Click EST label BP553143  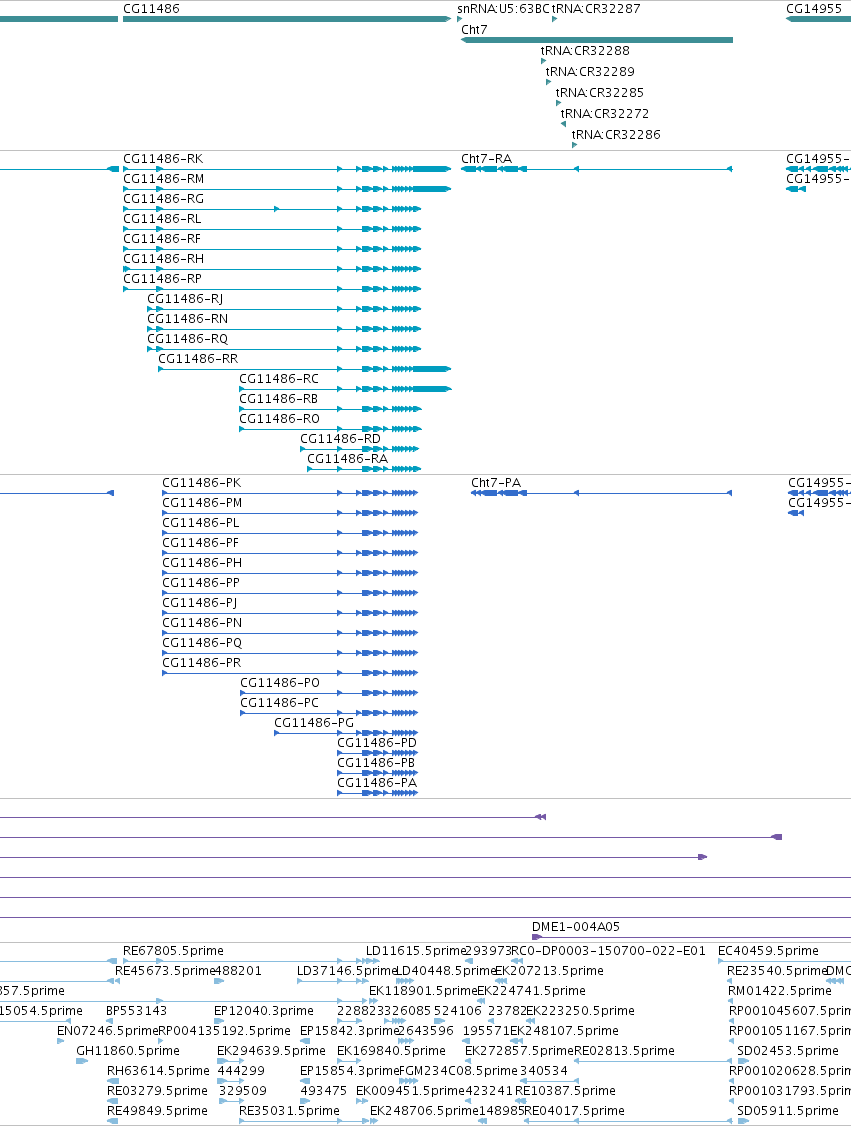[x=136, y=1010]
